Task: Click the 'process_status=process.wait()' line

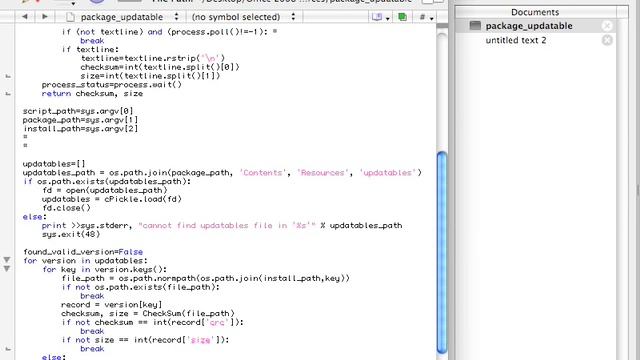Action: click(111, 85)
